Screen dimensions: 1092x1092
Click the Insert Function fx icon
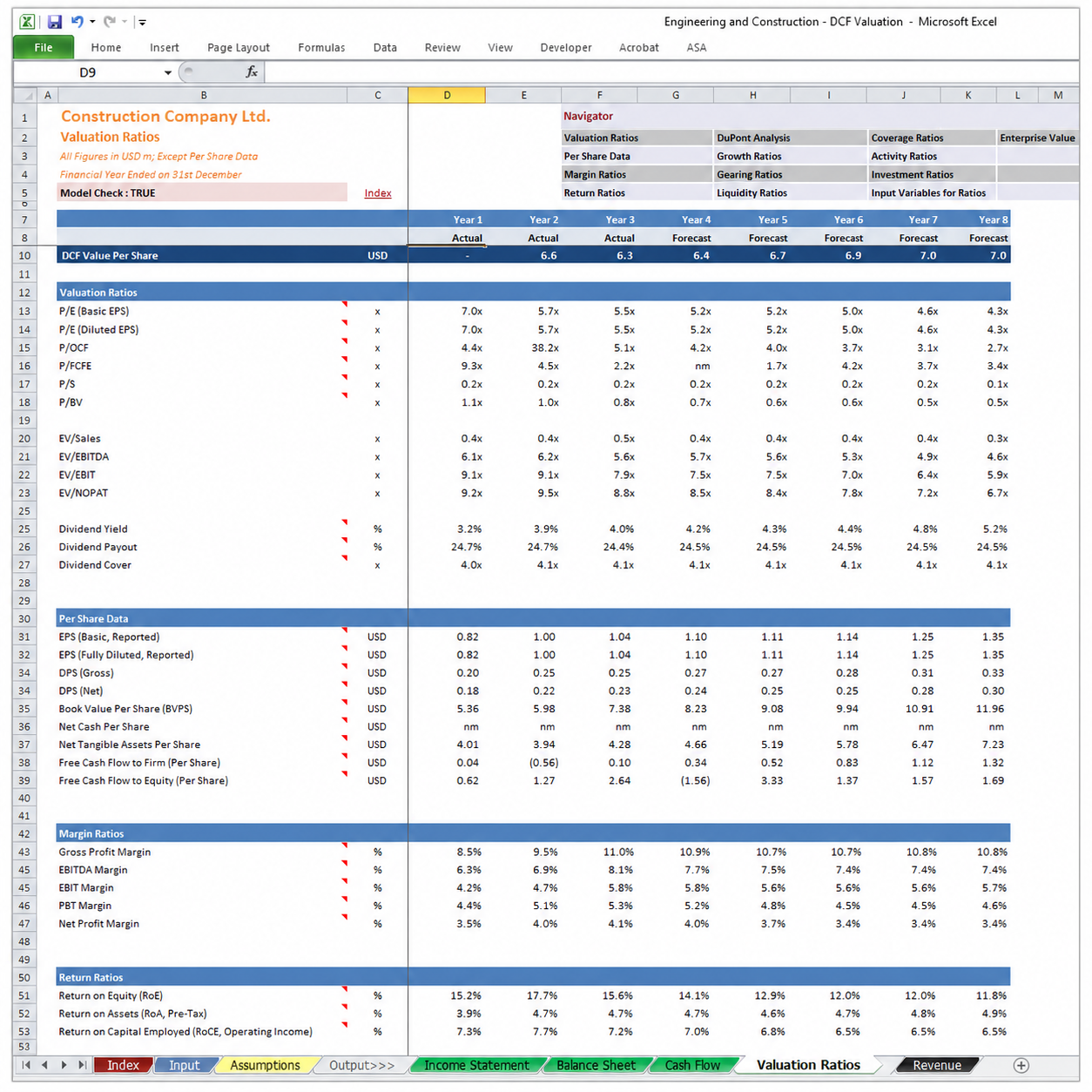pyautogui.click(x=251, y=72)
